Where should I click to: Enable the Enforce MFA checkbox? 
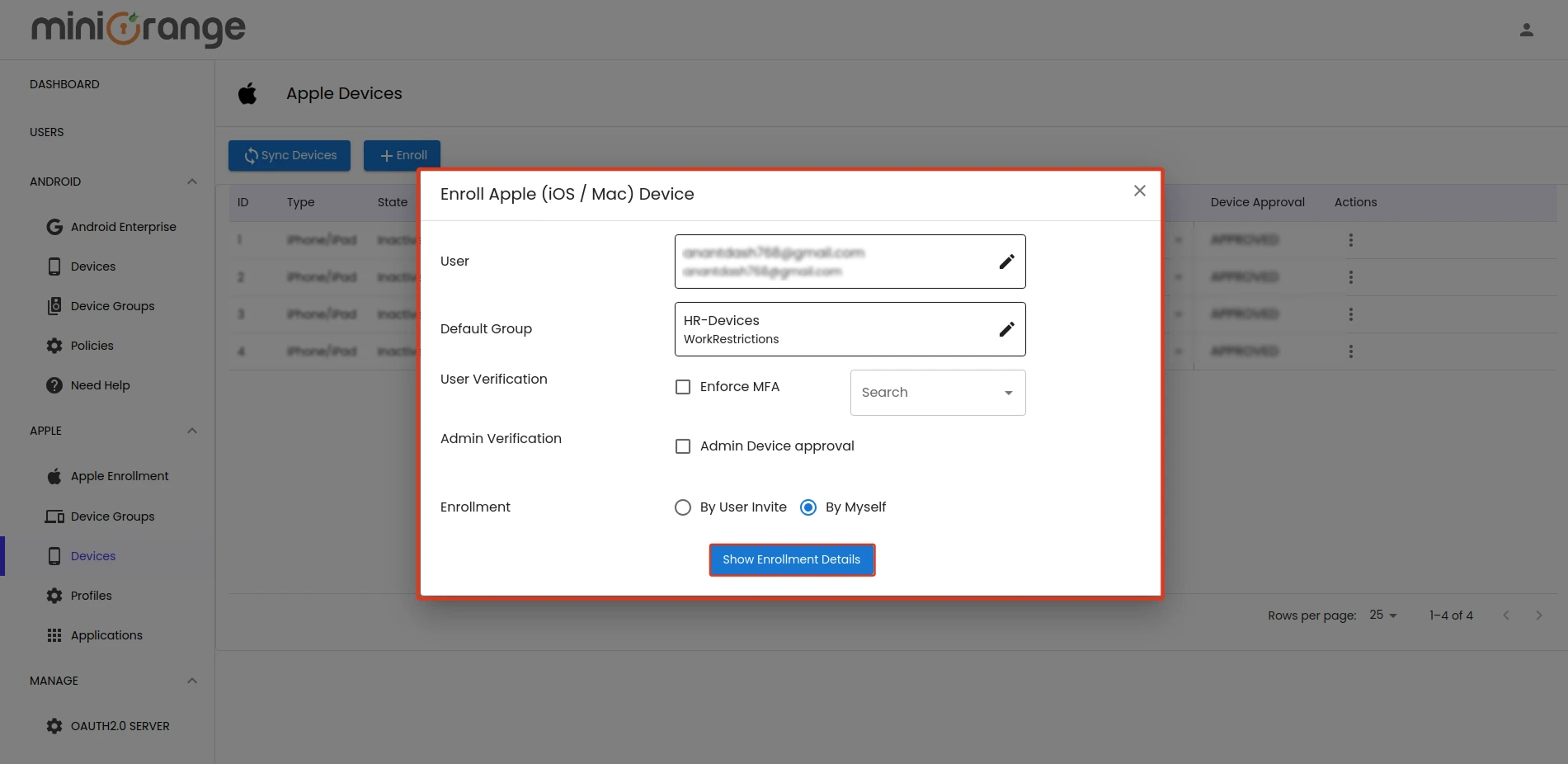682,386
